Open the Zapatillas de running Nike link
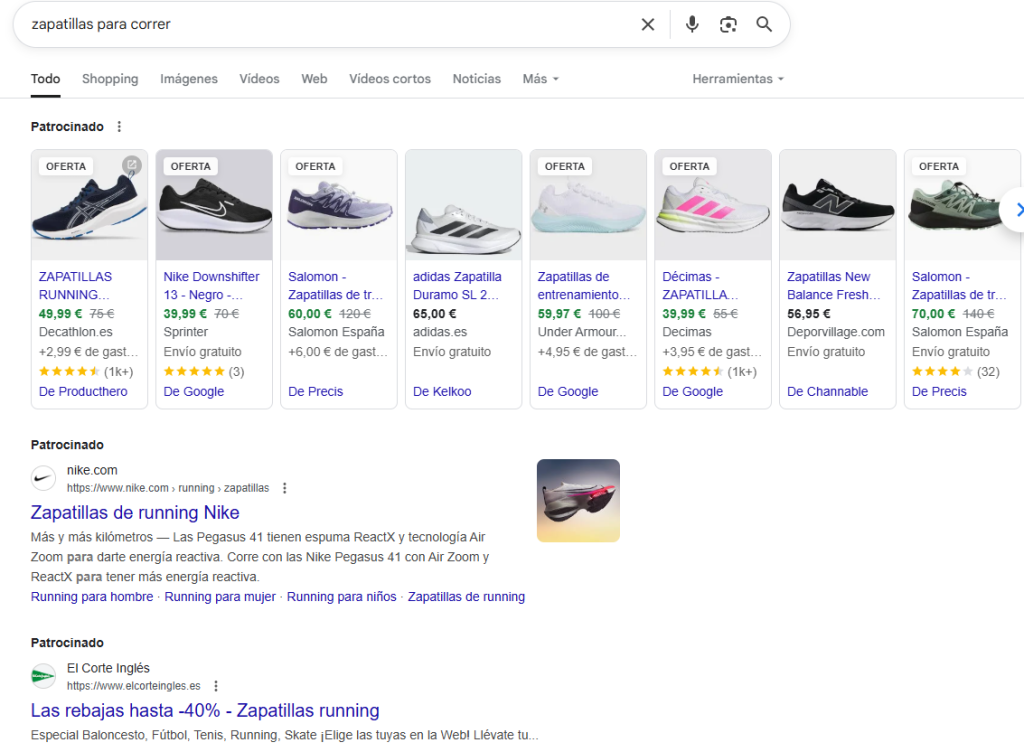Screen dimensions: 1024x752 coord(135,513)
